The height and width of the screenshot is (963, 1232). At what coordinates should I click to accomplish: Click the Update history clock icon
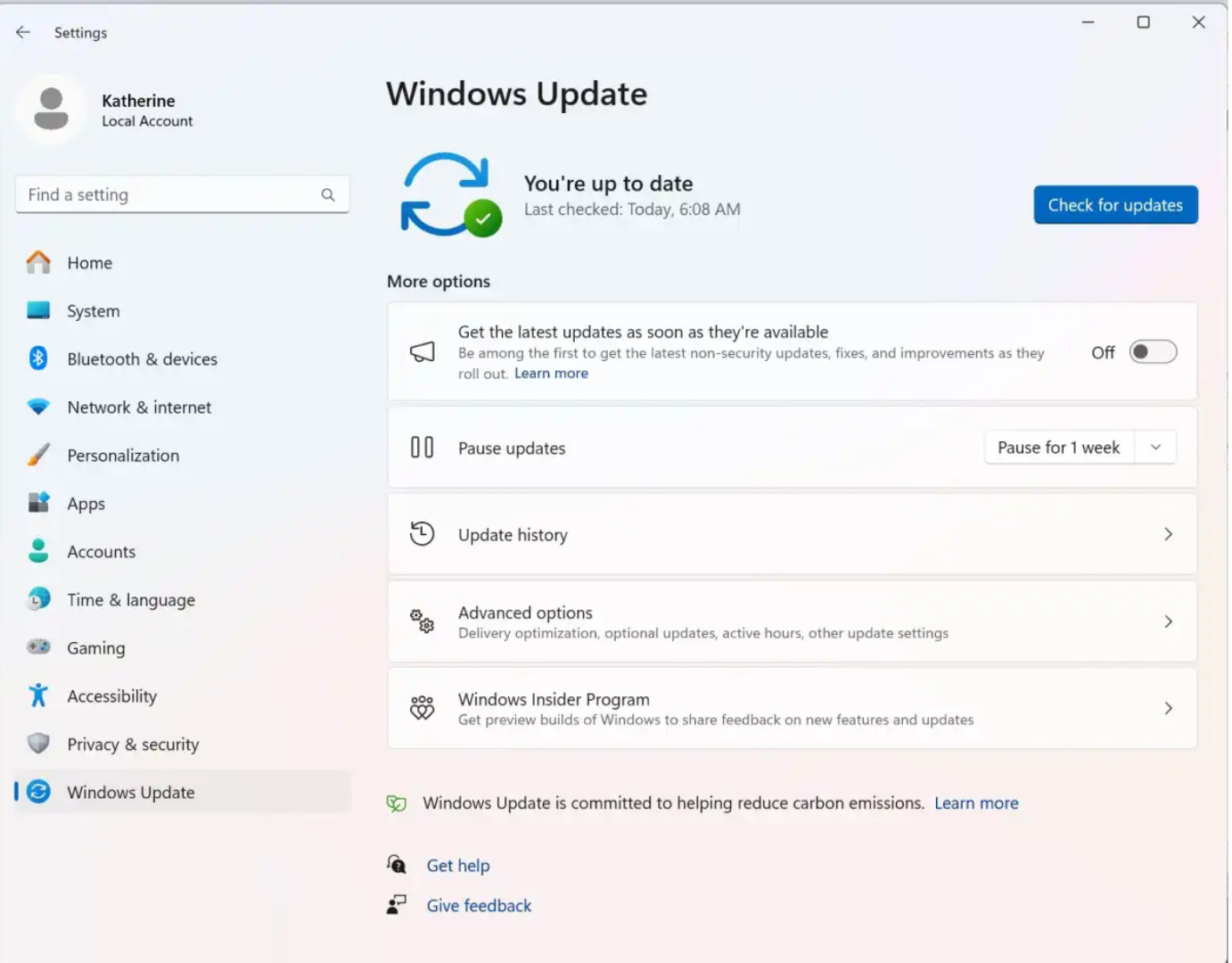421,533
